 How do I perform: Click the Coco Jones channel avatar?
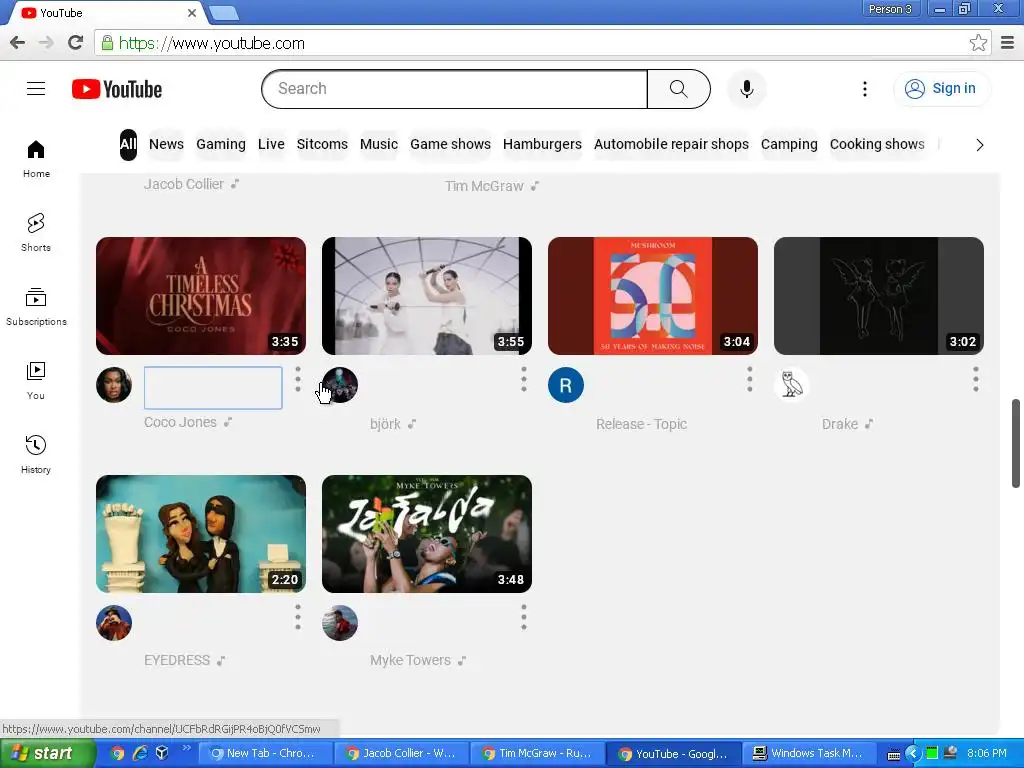(114, 385)
